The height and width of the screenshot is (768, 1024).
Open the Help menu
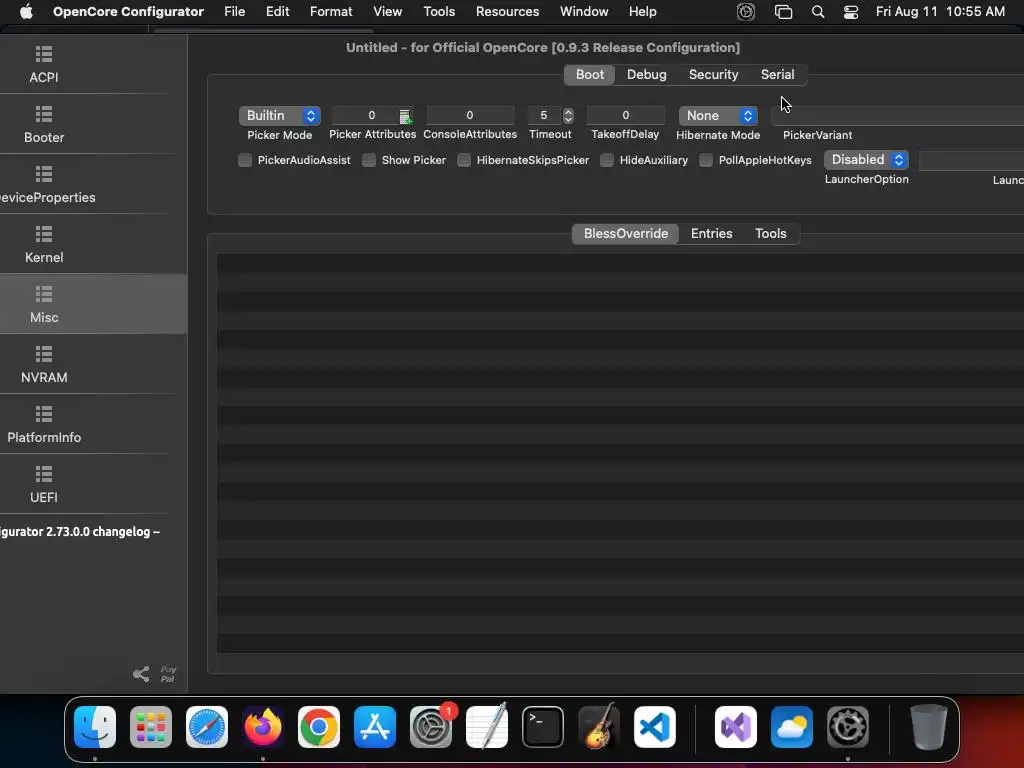[x=643, y=12]
